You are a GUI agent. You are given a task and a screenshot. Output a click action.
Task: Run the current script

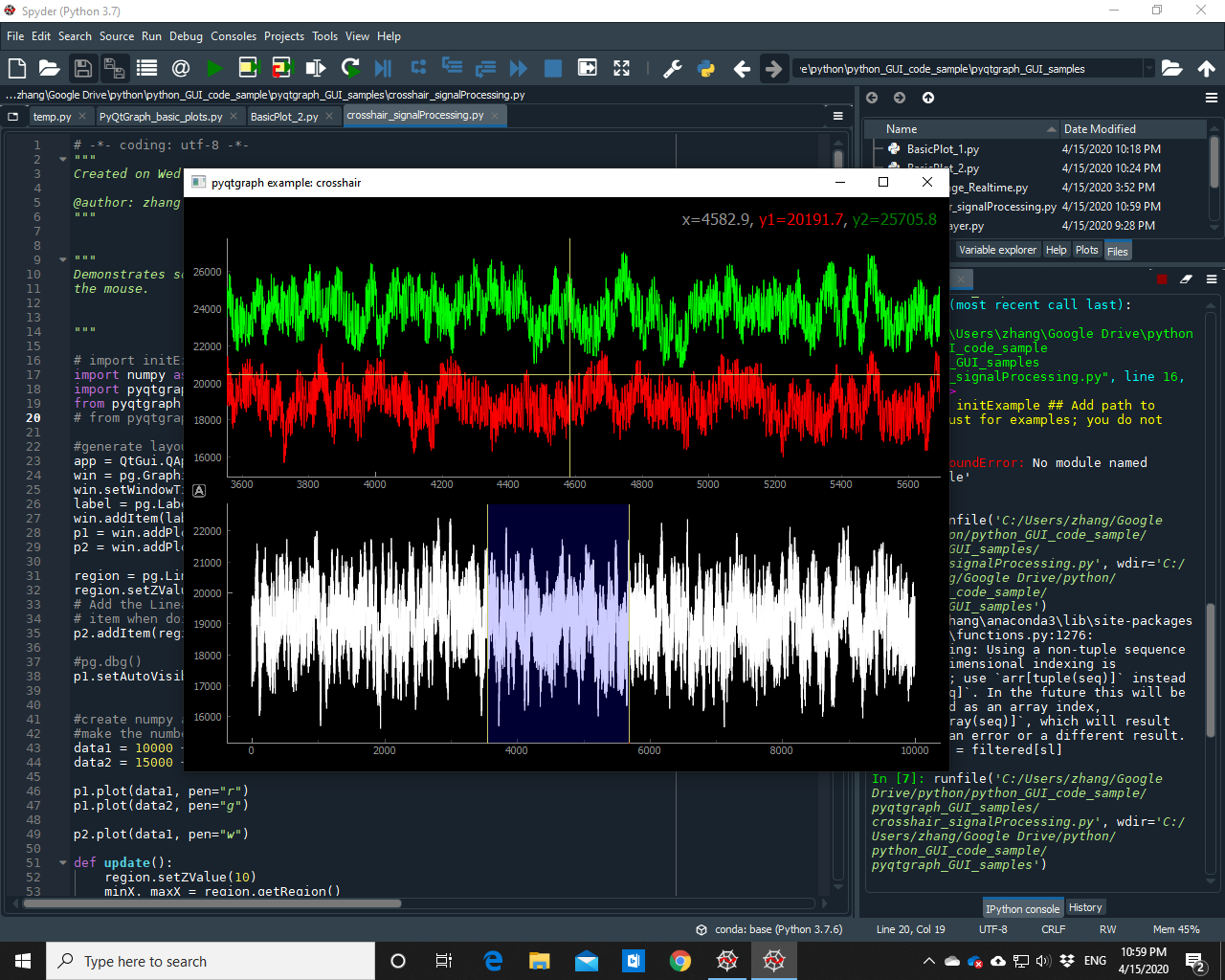[214, 68]
